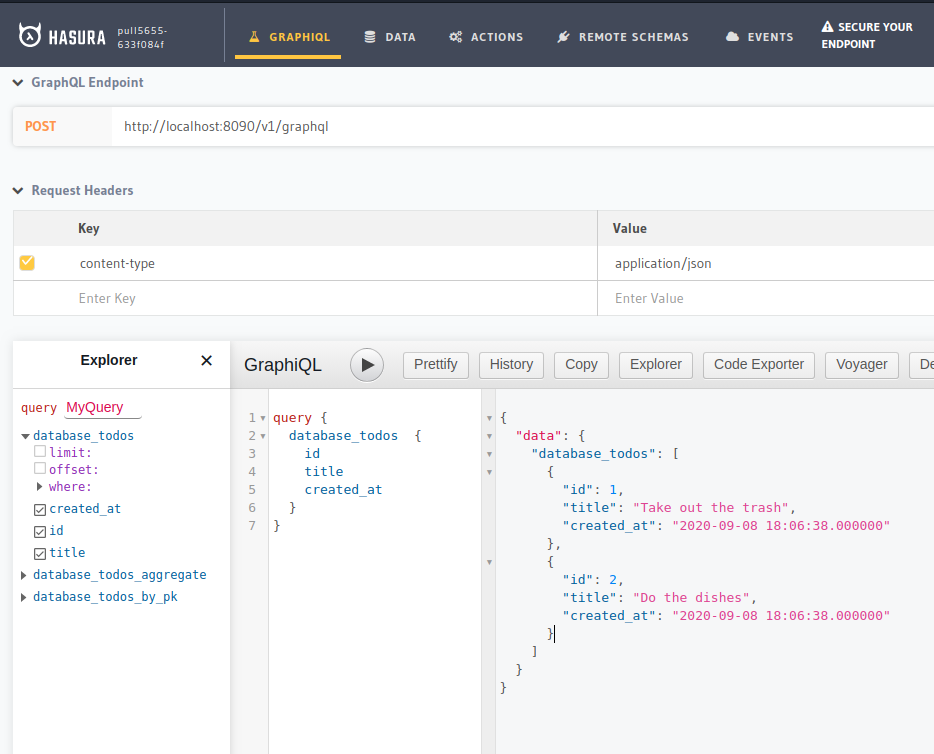Follow the Secure Your Endpoint link
Screen dimensions: 934x754
click(x=867, y=35)
